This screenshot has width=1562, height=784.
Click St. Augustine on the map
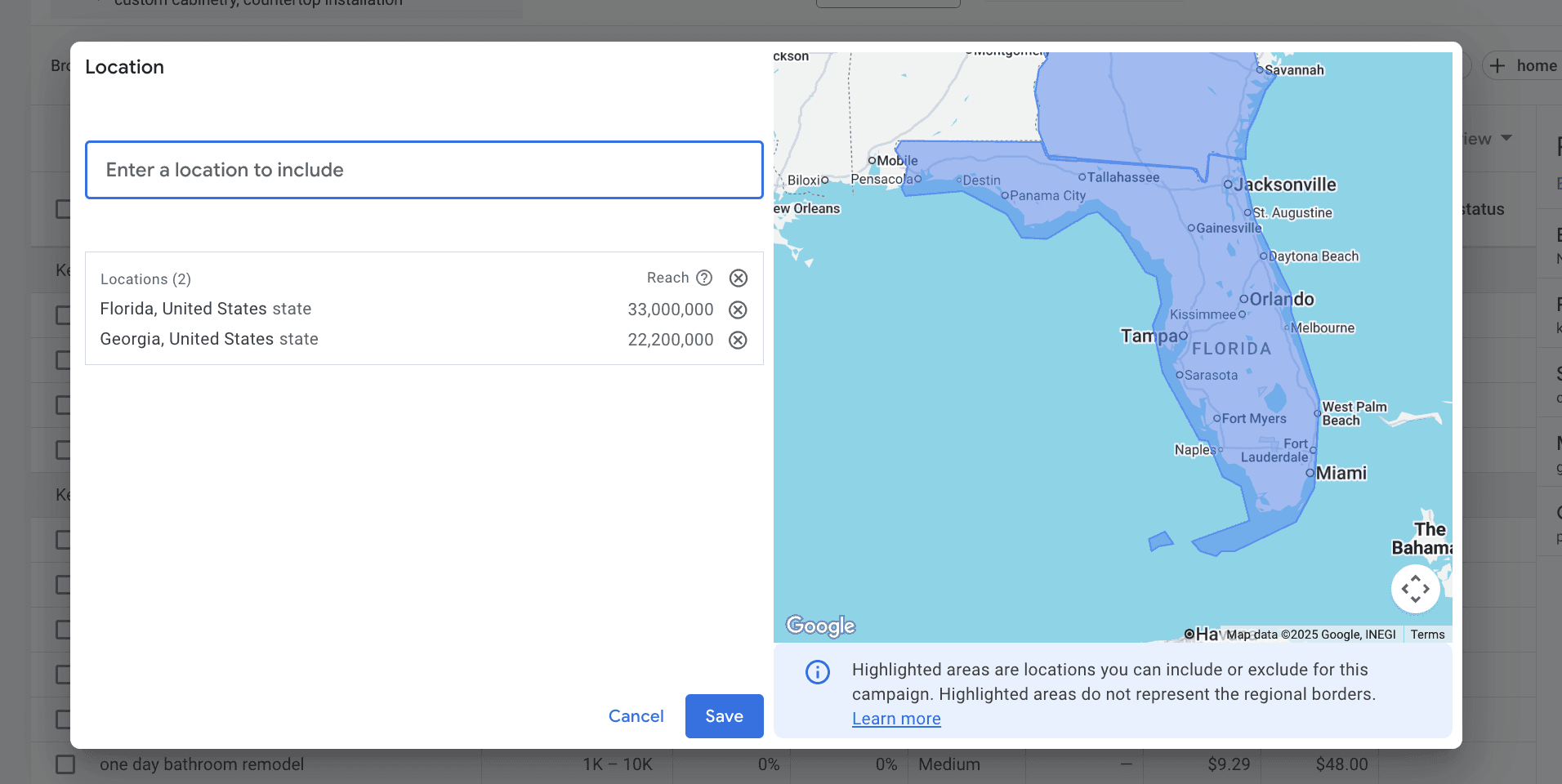click(x=1292, y=213)
